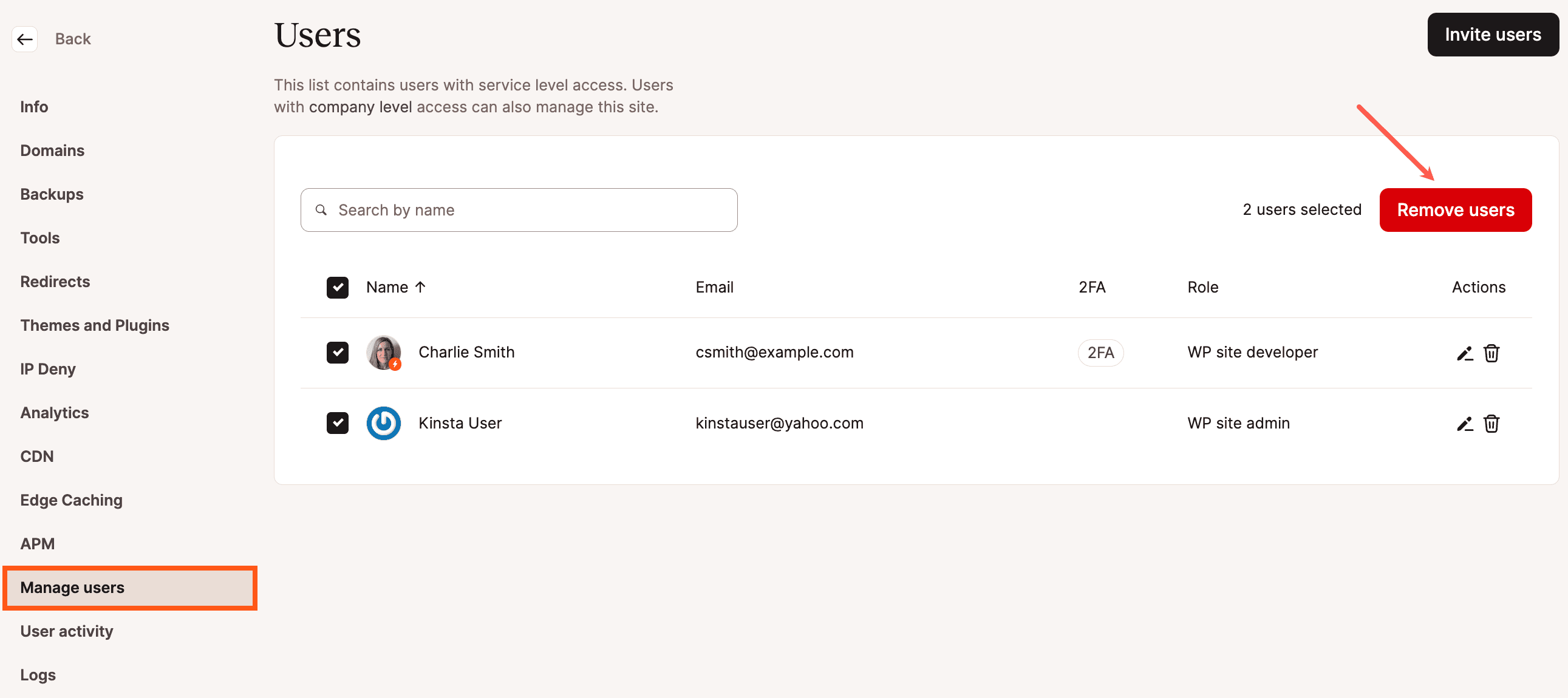The image size is (1568, 698).
Task: Click the delete (trash) icon for Kinsta User
Action: [x=1492, y=423]
